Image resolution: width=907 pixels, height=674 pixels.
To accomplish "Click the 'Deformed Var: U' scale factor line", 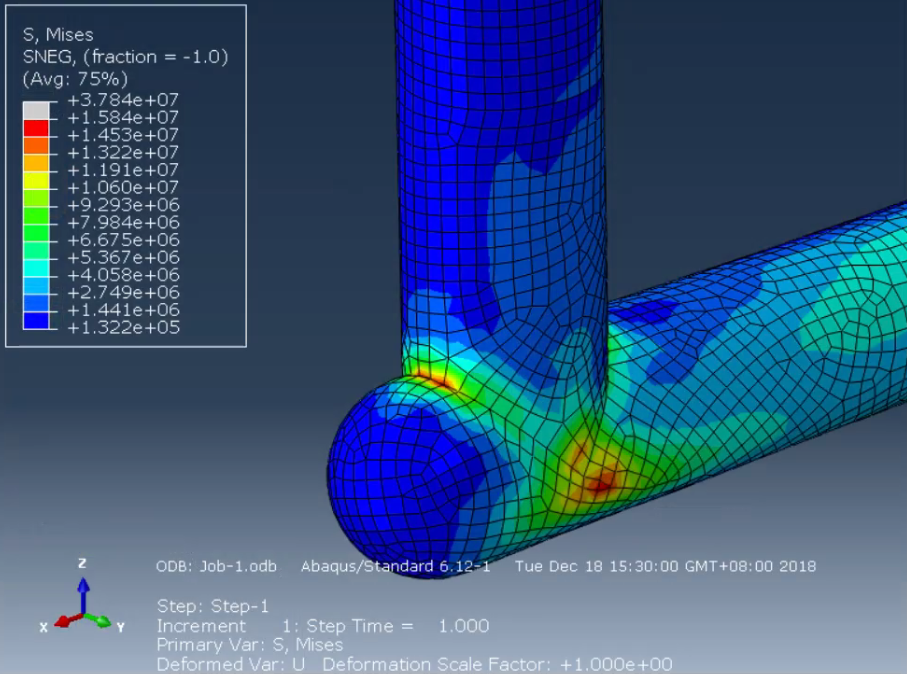I will 414,664.
